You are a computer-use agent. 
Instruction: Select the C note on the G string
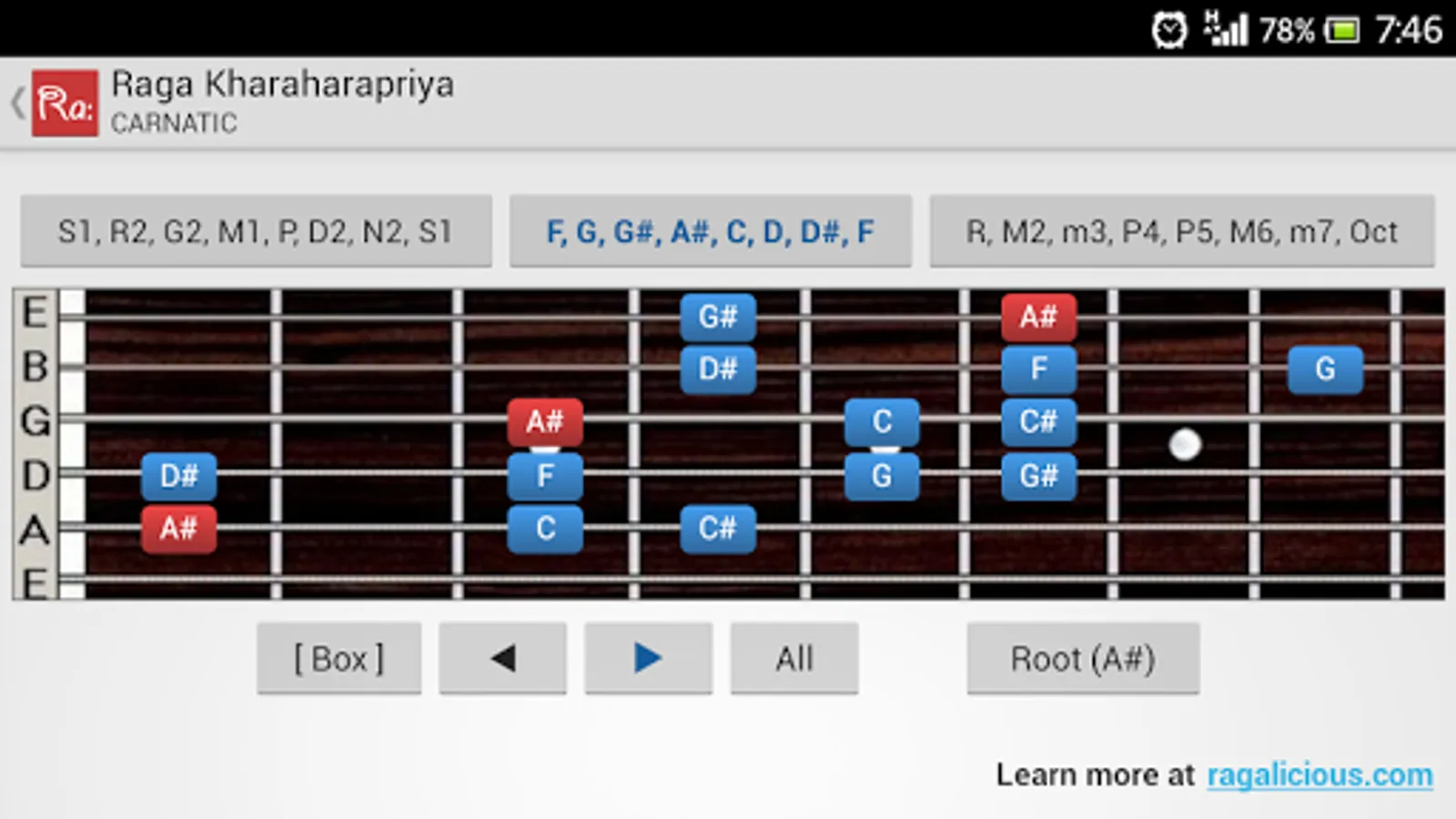tap(882, 422)
